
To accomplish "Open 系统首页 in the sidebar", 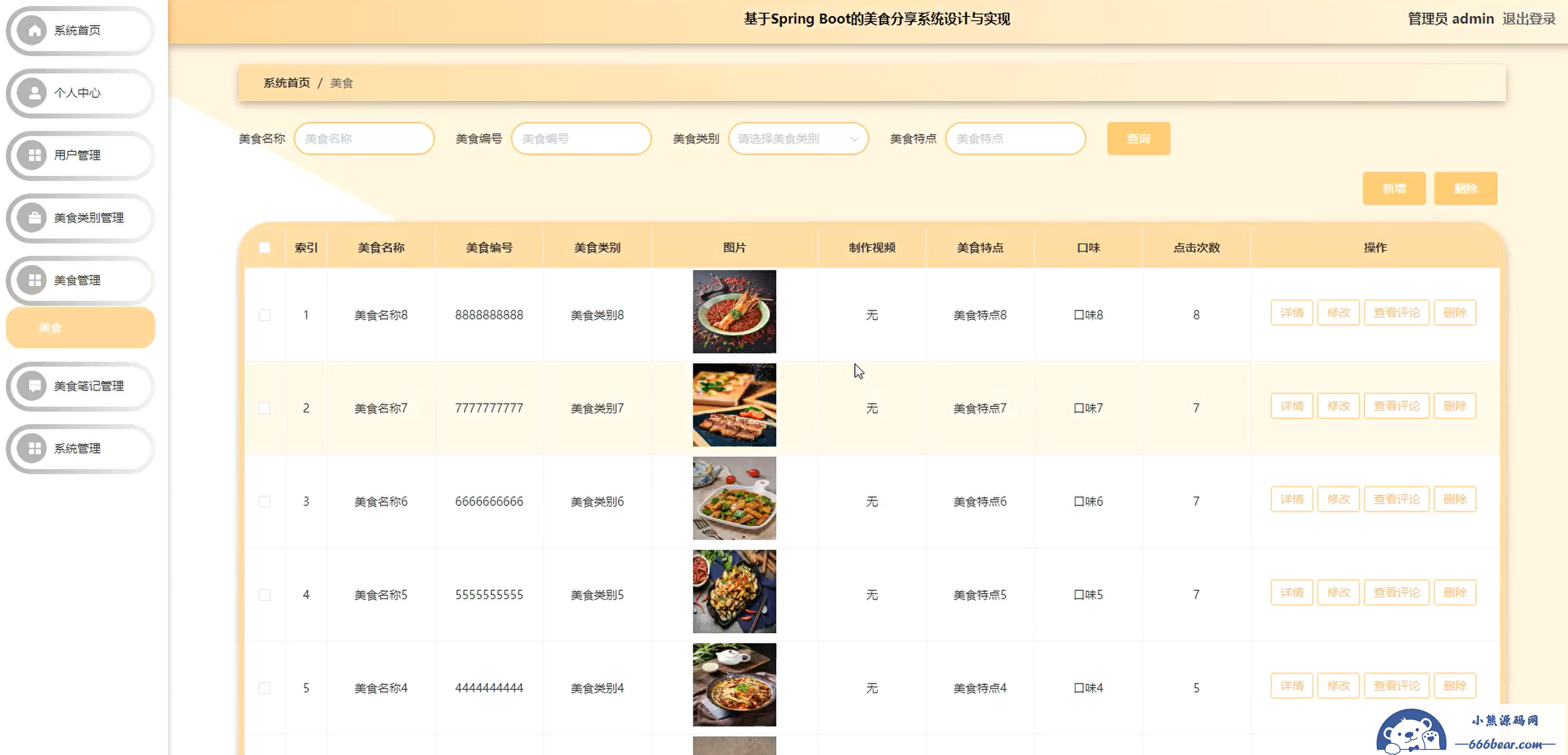I will point(80,31).
